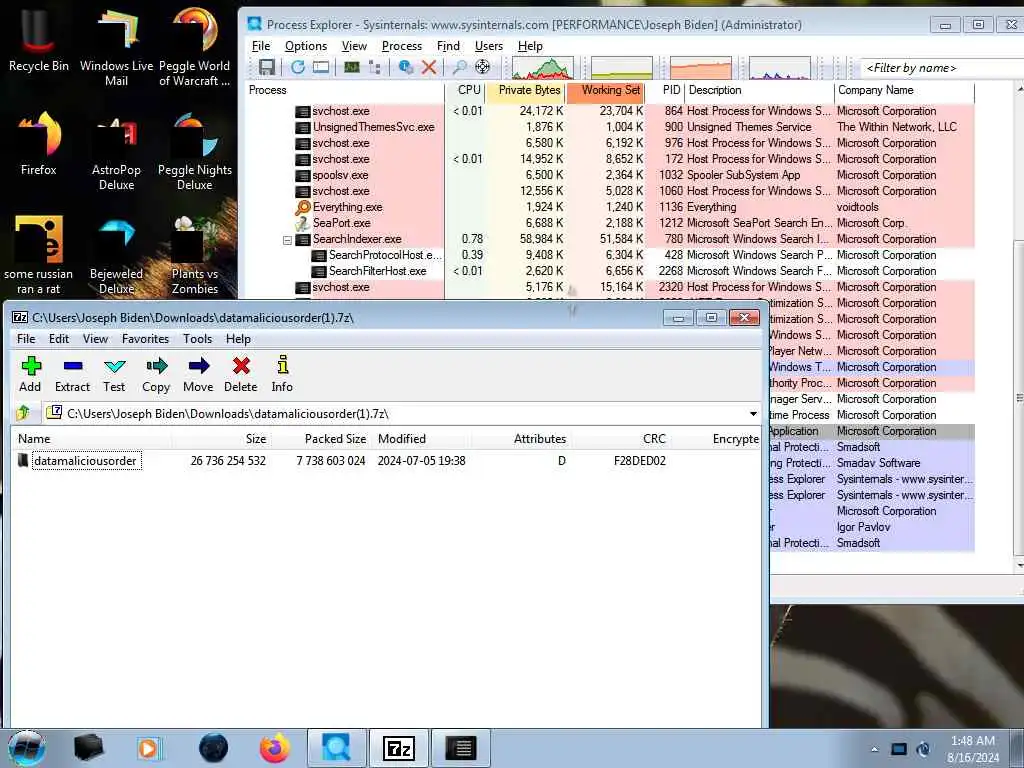This screenshot has width=1024, height=768.
Task: Click the Firefox desktop shortcut
Action: [39, 144]
